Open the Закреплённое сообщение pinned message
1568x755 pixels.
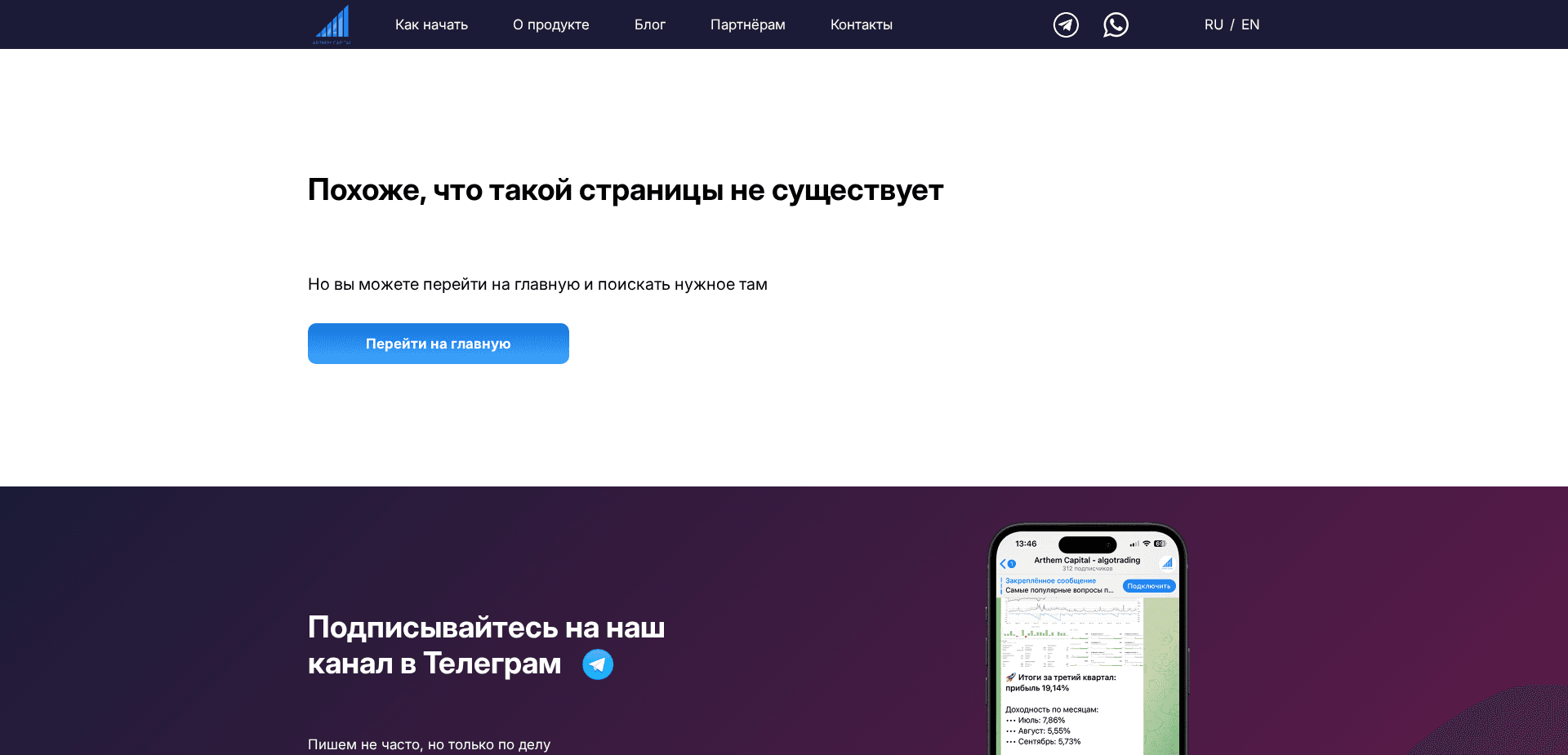click(x=1050, y=580)
